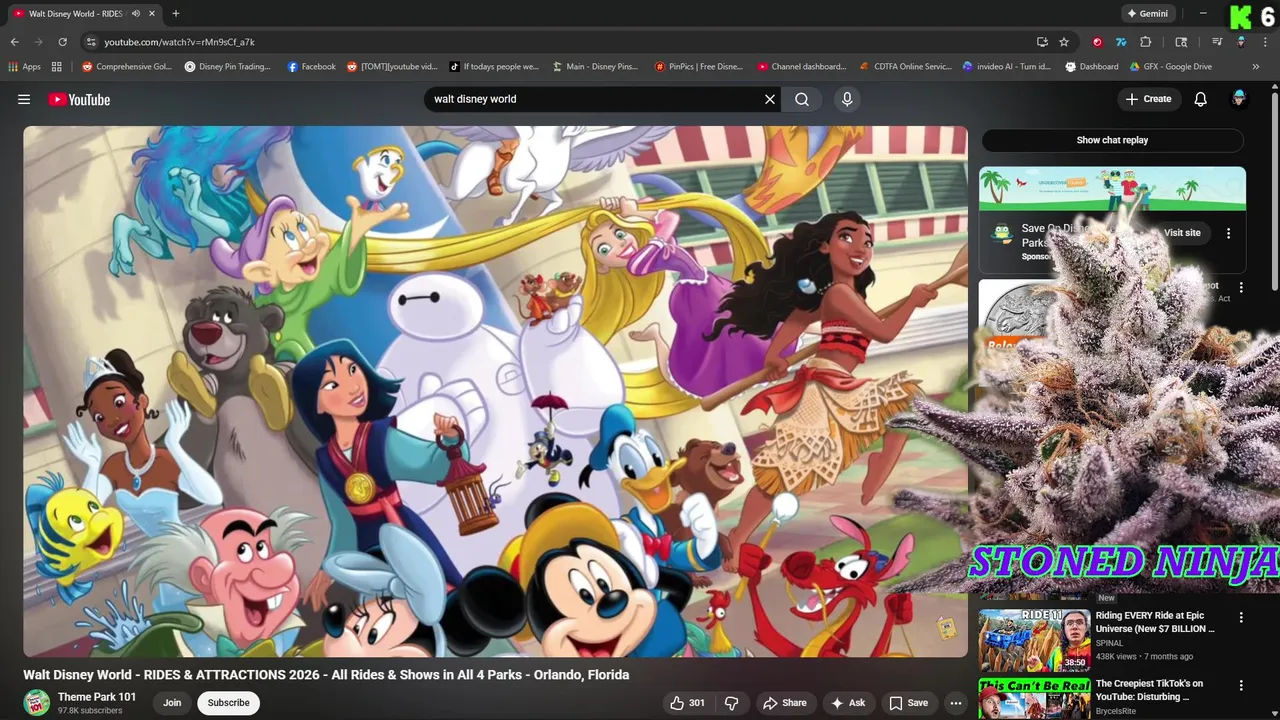Open Main - Disney Pins bookmark

point(595,67)
